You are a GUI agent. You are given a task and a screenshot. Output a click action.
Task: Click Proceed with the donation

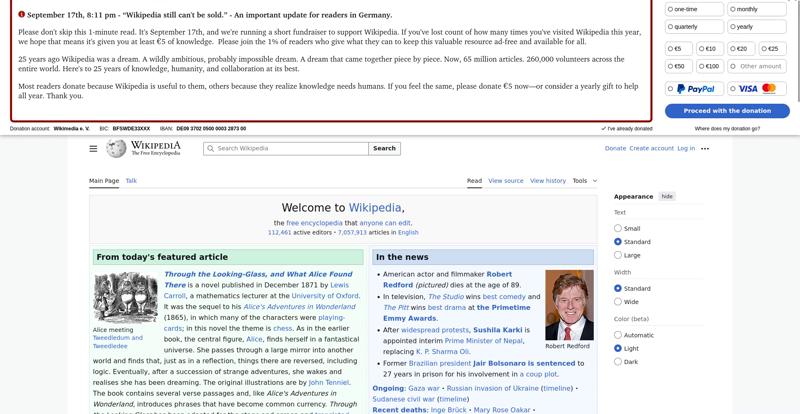click(x=727, y=111)
